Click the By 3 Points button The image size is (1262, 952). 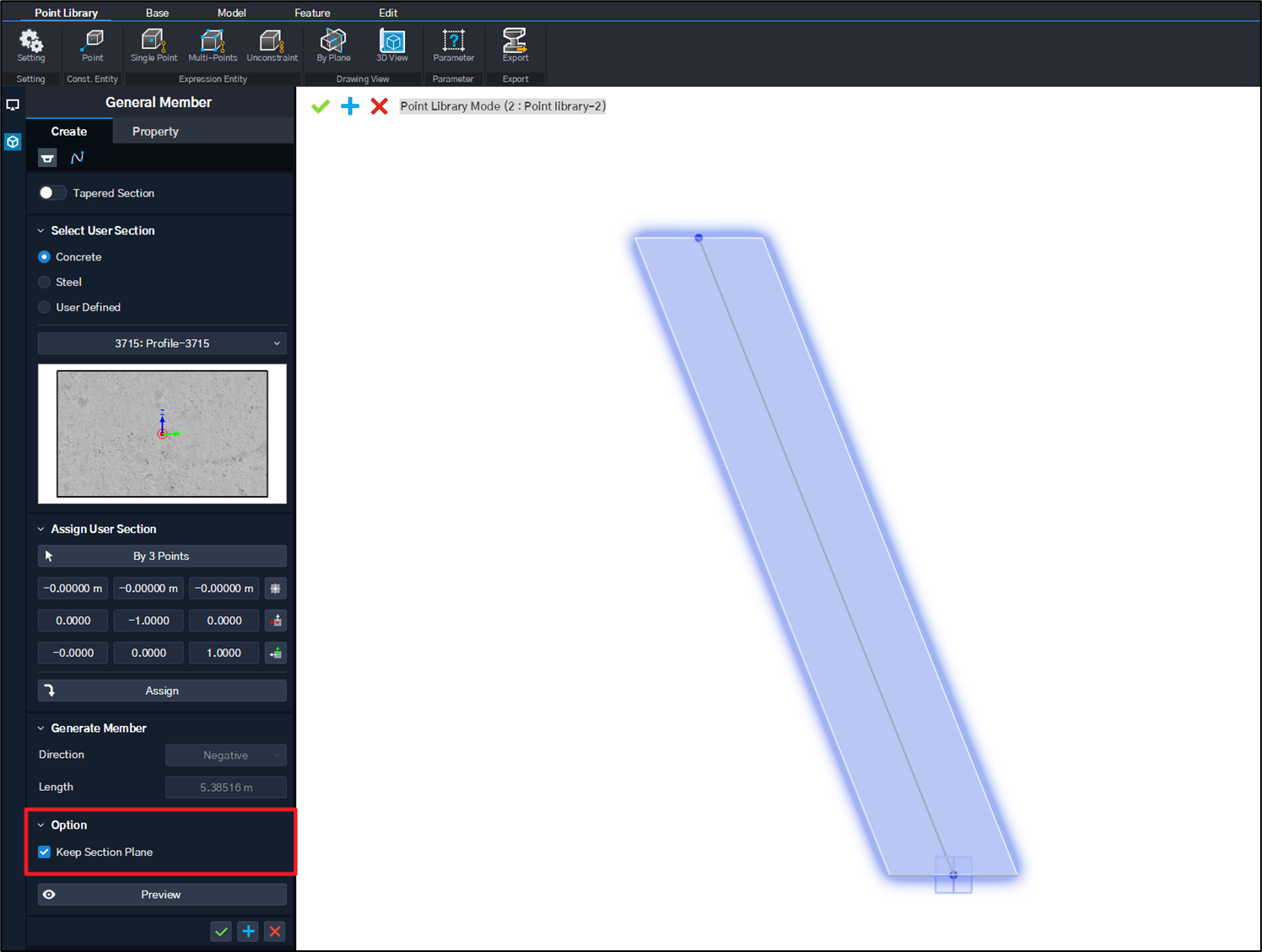(162, 557)
